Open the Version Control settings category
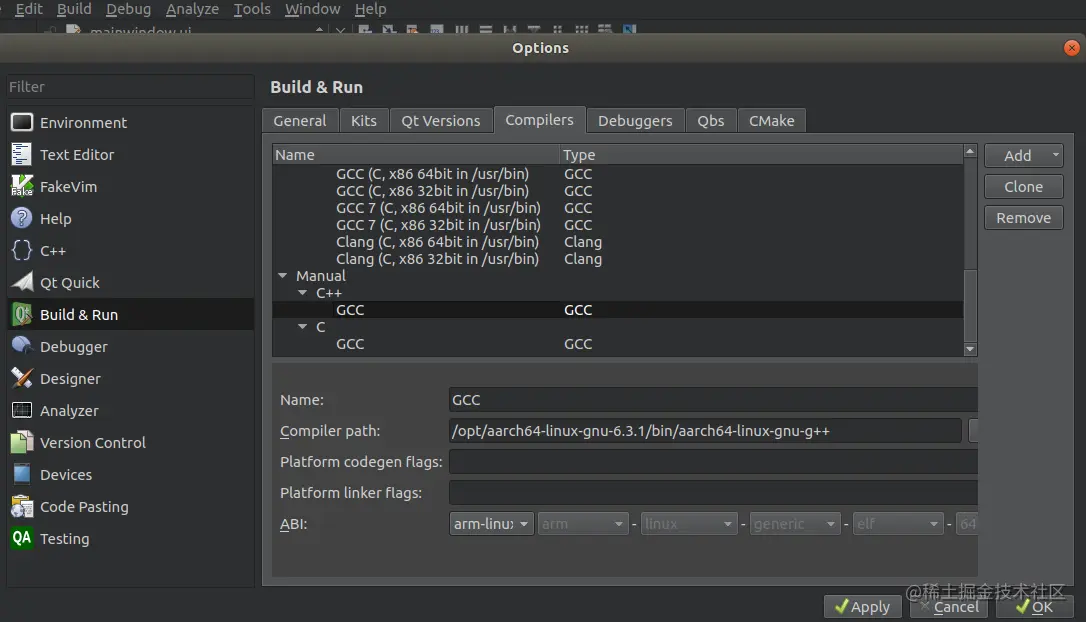1086x622 pixels. 130,442
